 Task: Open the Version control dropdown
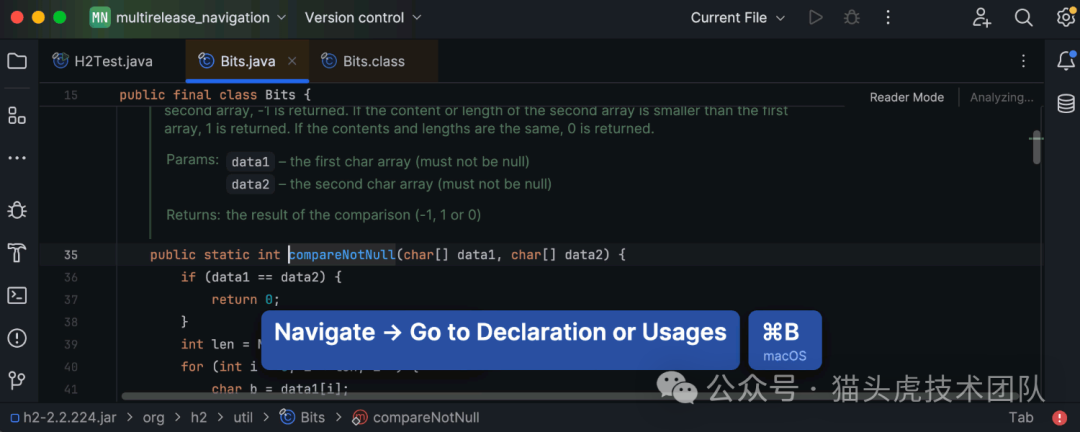point(363,18)
